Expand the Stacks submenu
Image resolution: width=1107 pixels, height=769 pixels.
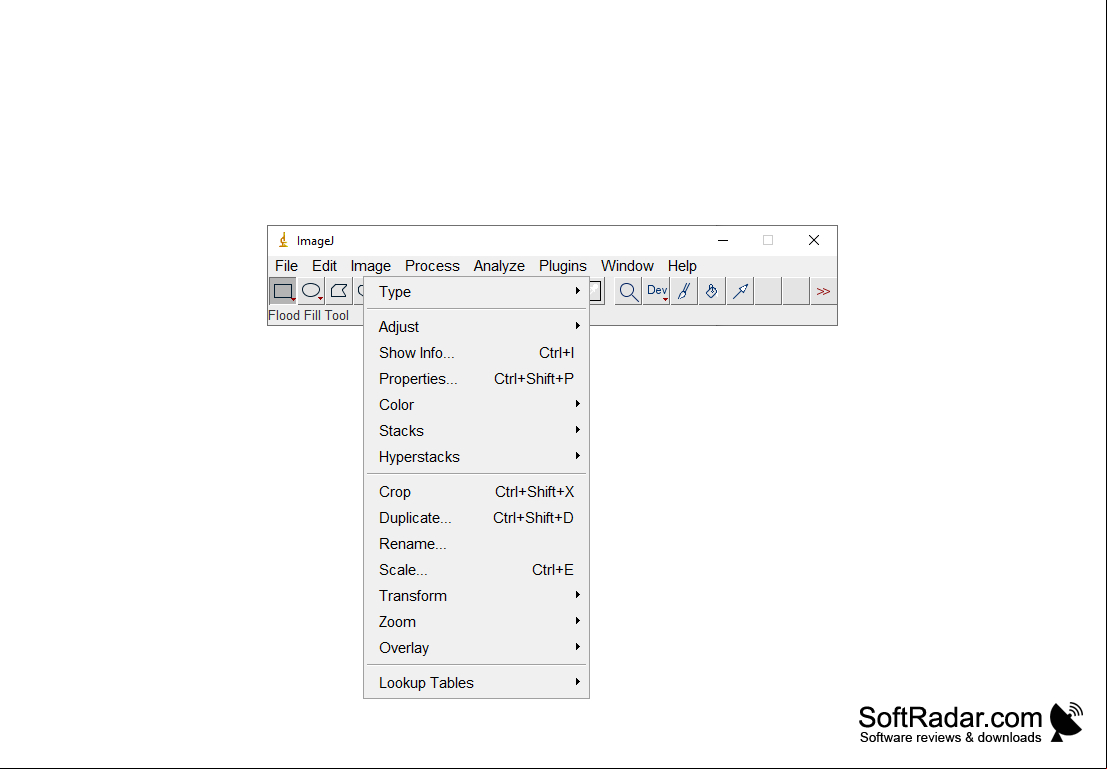(477, 431)
